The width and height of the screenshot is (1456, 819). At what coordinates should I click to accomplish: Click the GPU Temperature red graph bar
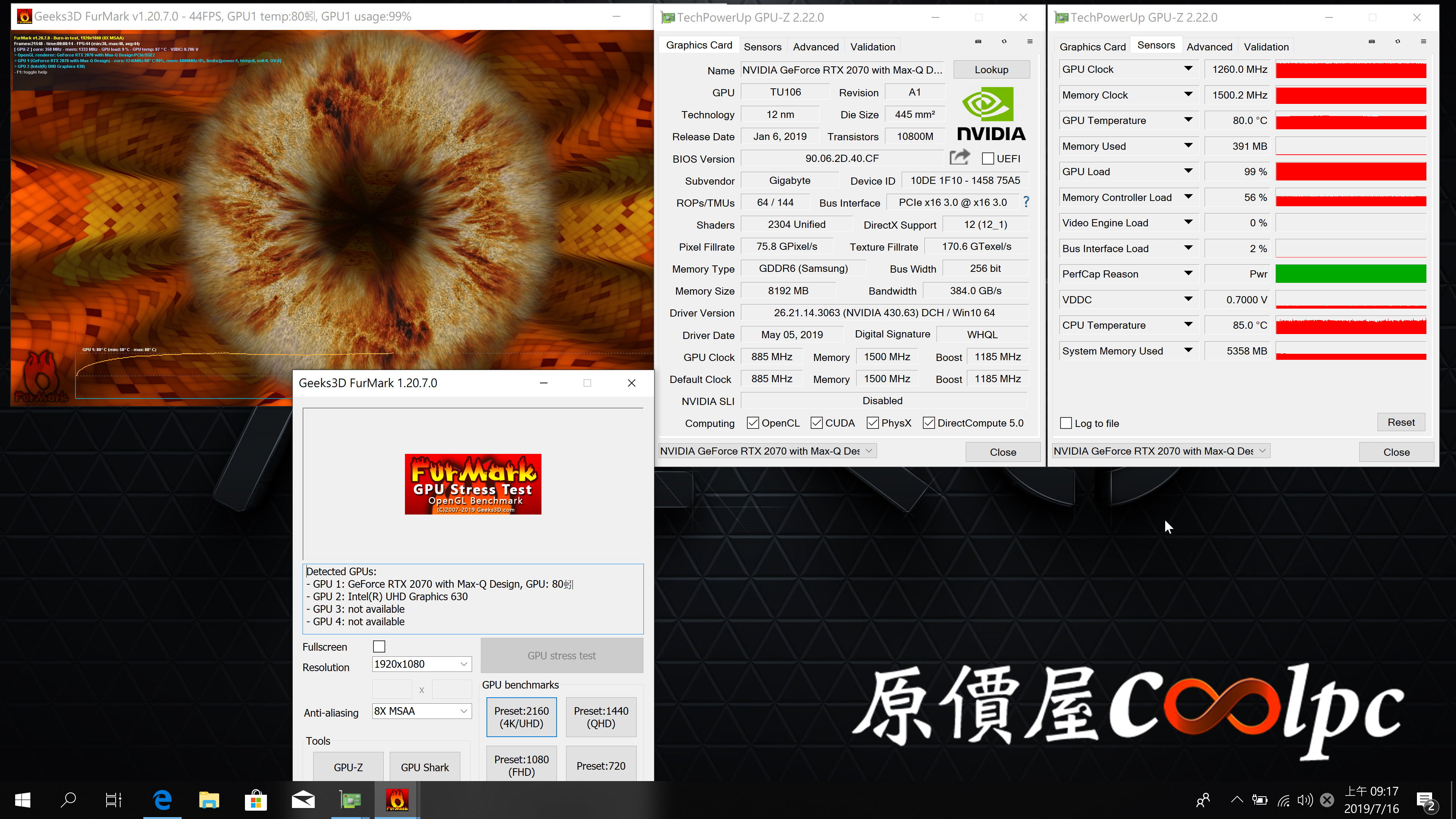1351,121
